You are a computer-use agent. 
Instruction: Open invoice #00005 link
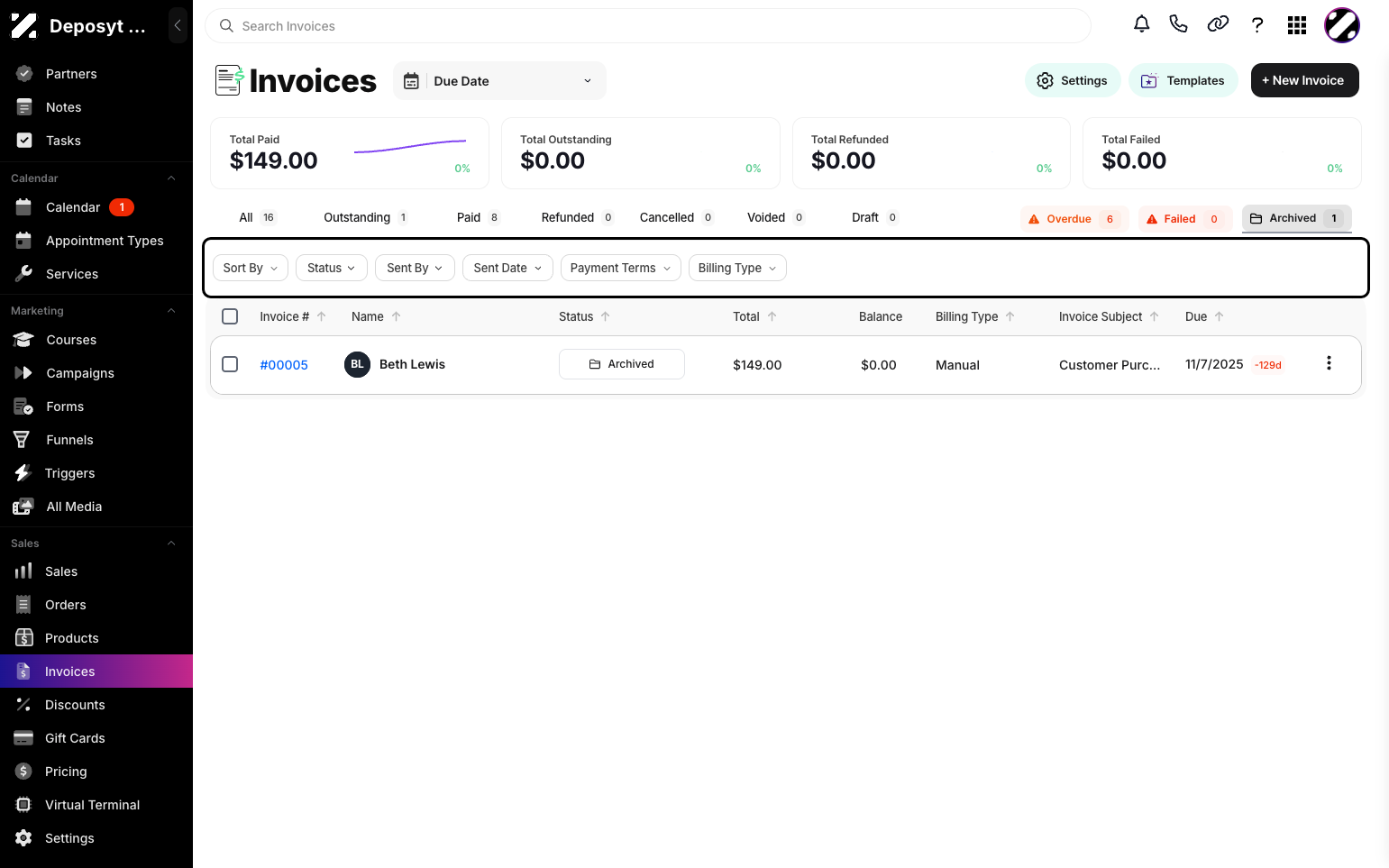point(284,365)
